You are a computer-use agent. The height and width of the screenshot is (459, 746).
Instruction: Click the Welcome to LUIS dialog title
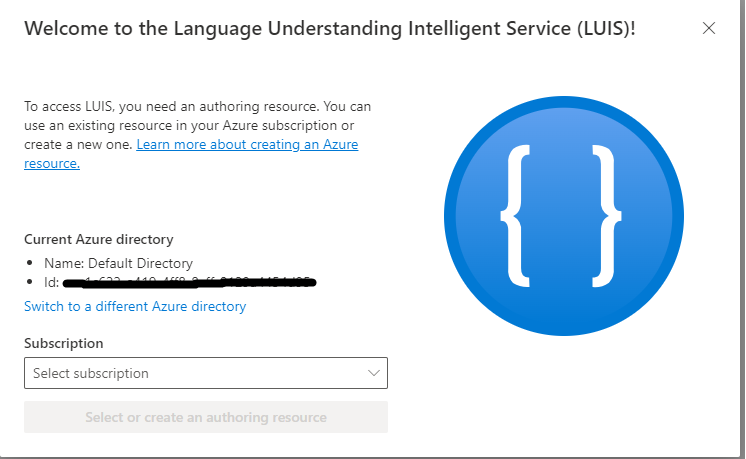pyautogui.click(x=330, y=28)
